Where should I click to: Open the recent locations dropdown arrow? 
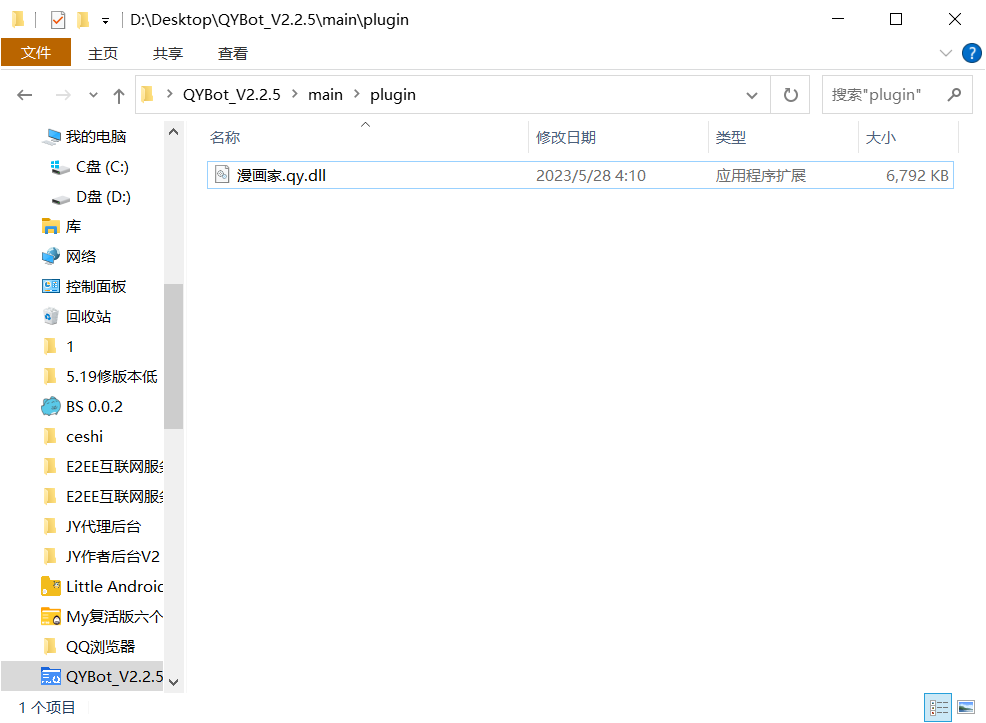94,95
